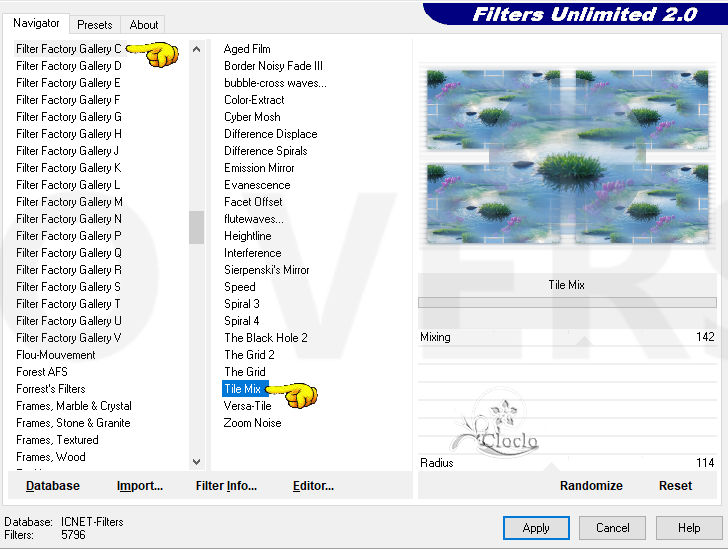Viewport: 728px width, 549px height.
Task: Reset the filter parameters
Action: (x=675, y=486)
